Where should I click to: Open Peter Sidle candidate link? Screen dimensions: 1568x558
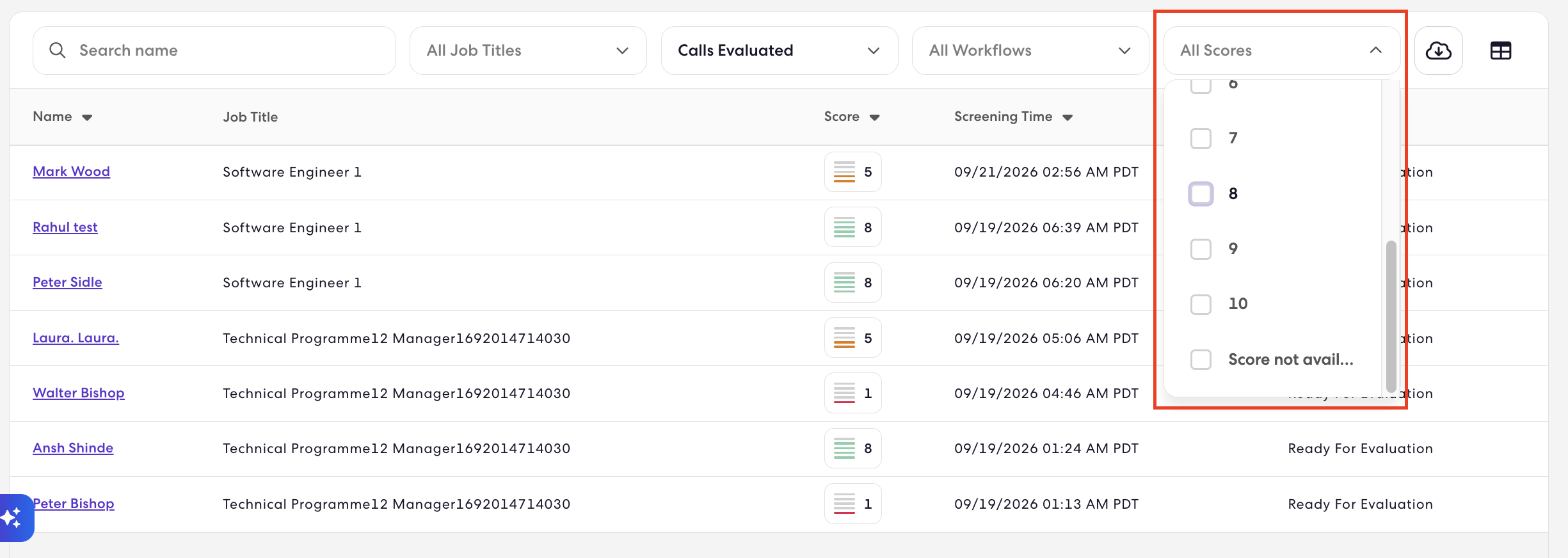coord(67,282)
